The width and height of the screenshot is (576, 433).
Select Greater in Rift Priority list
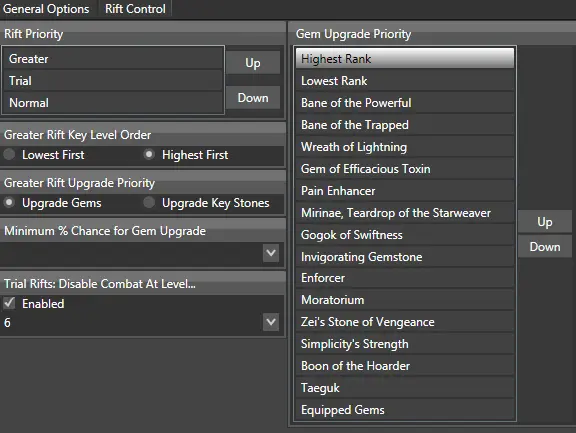coord(113,59)
